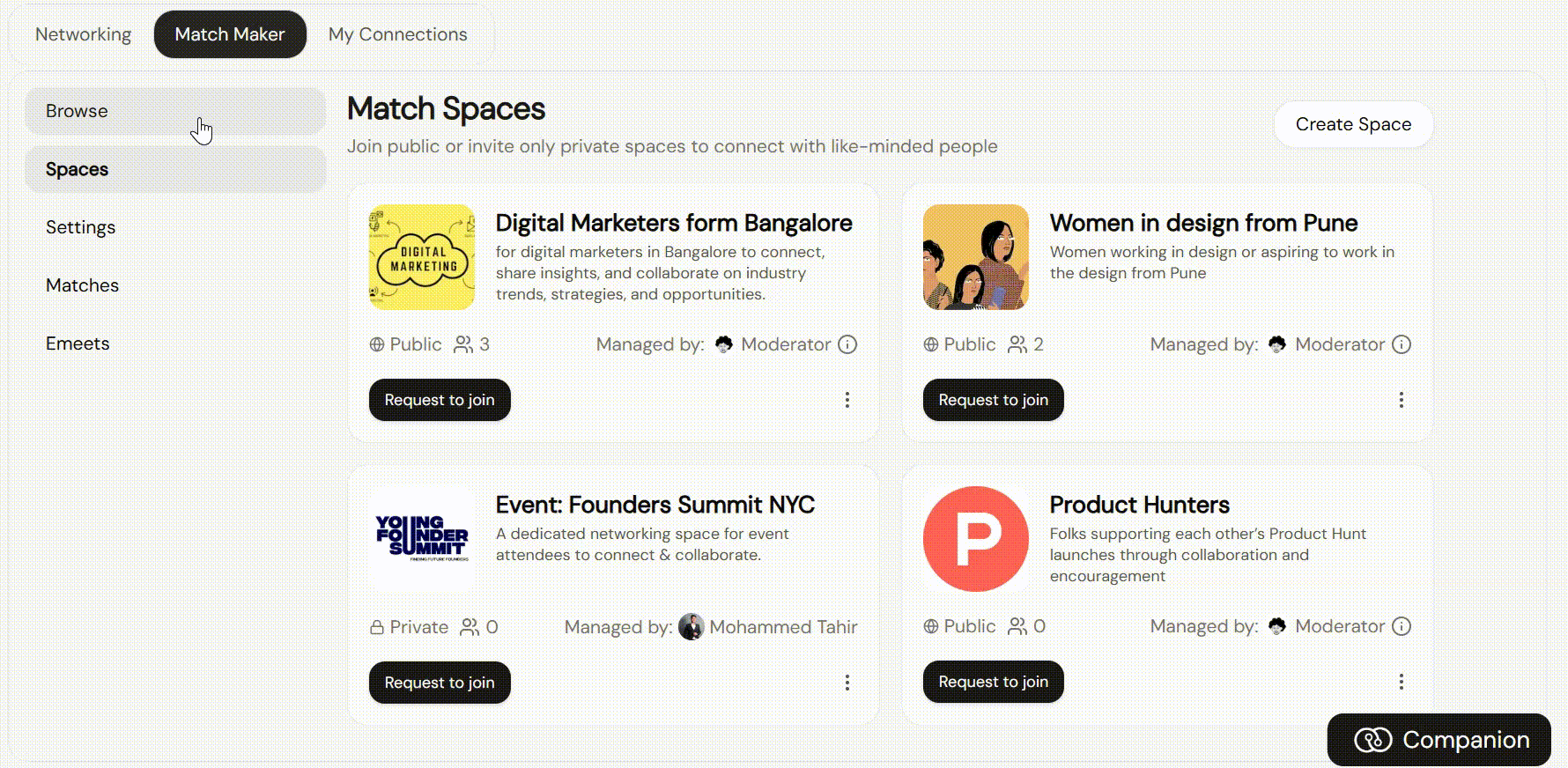Image resolution: width=1568 pixels, height=768 pixels.
Task: Click the Create Space button
Action: click(1353, 124)
